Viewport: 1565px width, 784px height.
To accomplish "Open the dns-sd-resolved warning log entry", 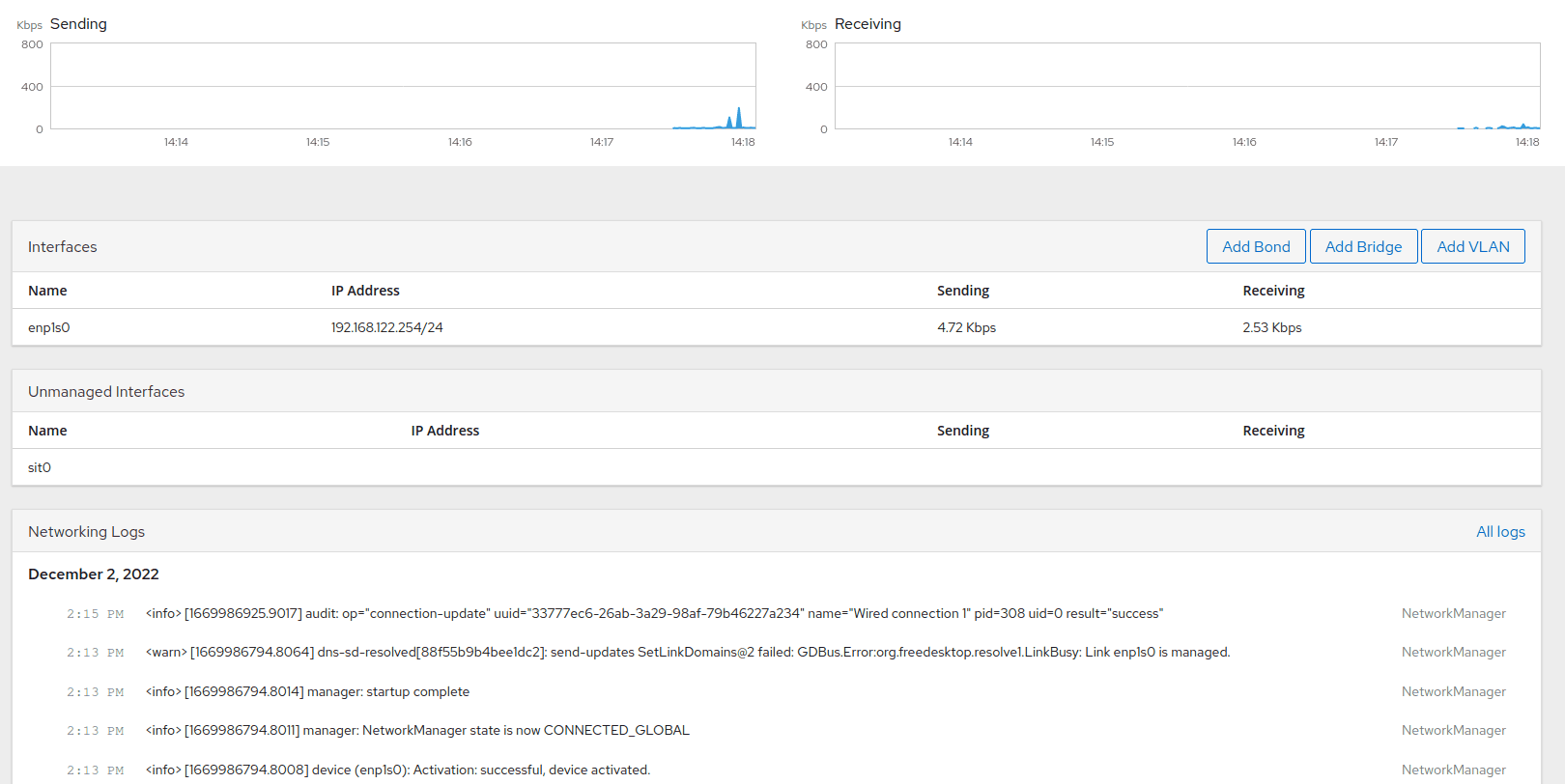I will click(687, 653).
